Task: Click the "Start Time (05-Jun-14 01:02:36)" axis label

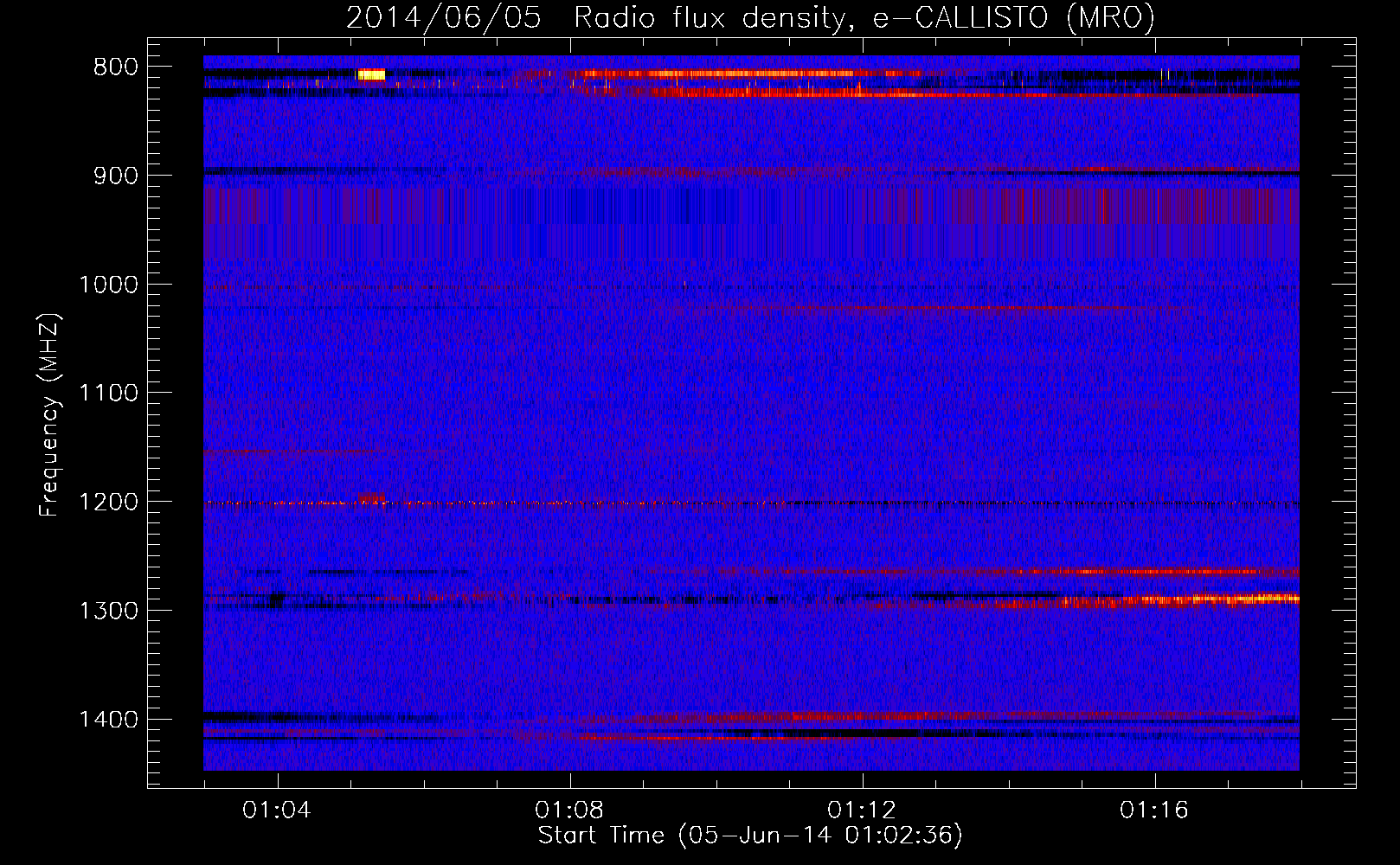Action: 750,836
